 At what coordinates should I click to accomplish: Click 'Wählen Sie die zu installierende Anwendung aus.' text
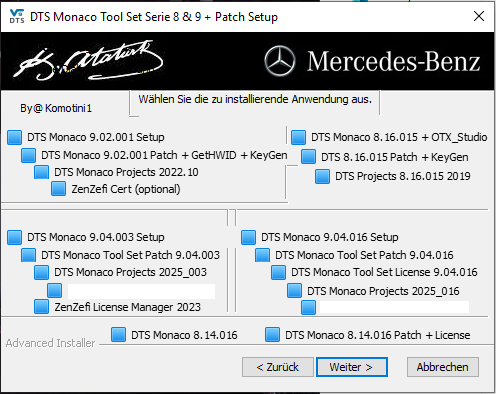[255, 99]
